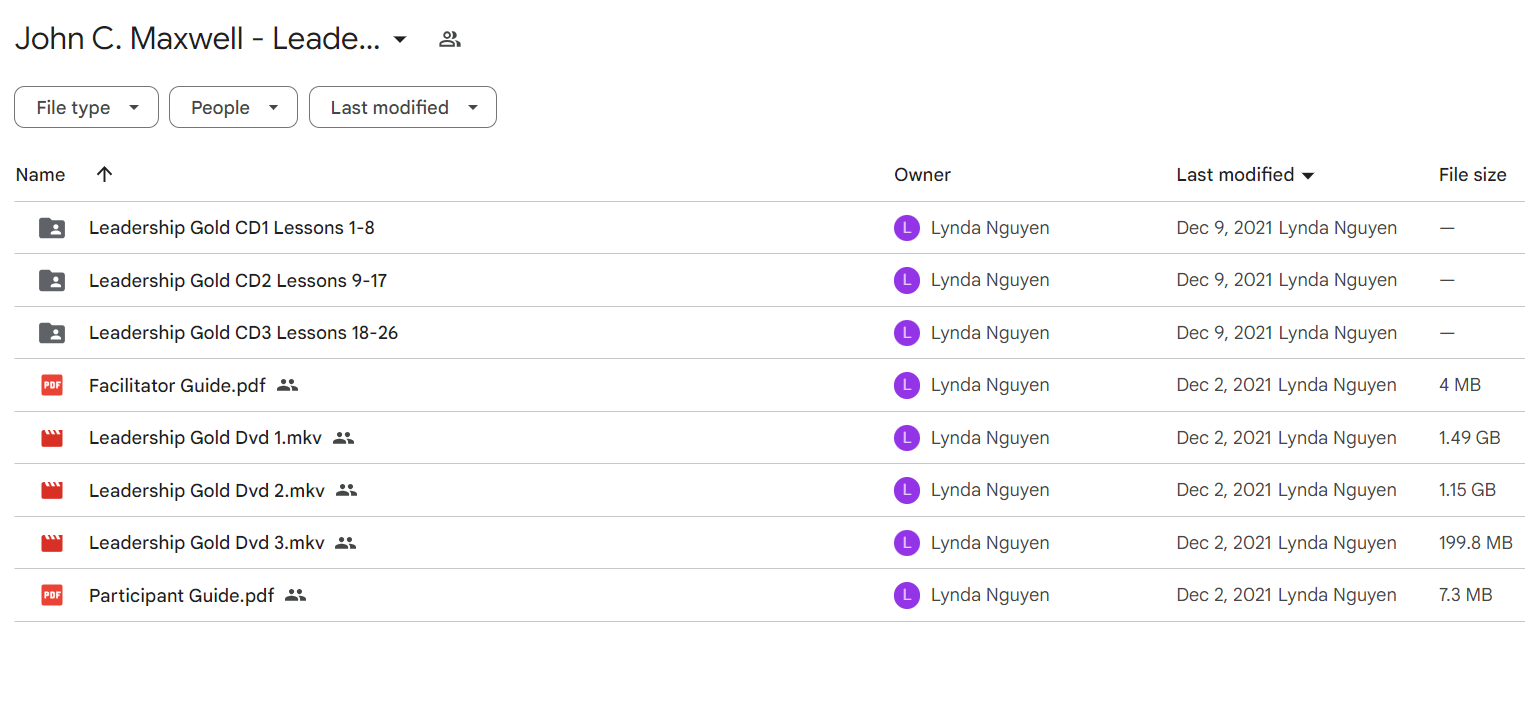This screenshot has width=1525, height=704.
Task: Sort by the Name column header
Action: [x=40, y=174]
